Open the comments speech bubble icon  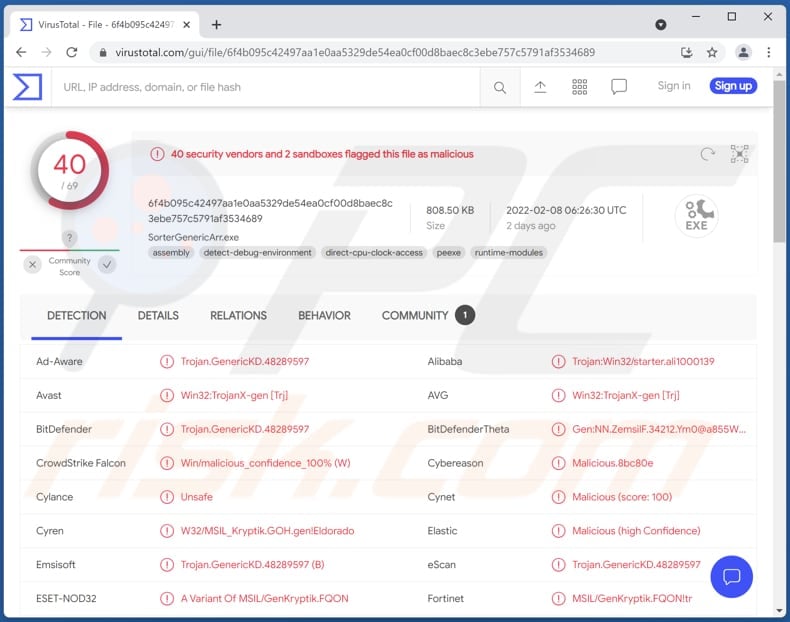[x=619, y=87]
